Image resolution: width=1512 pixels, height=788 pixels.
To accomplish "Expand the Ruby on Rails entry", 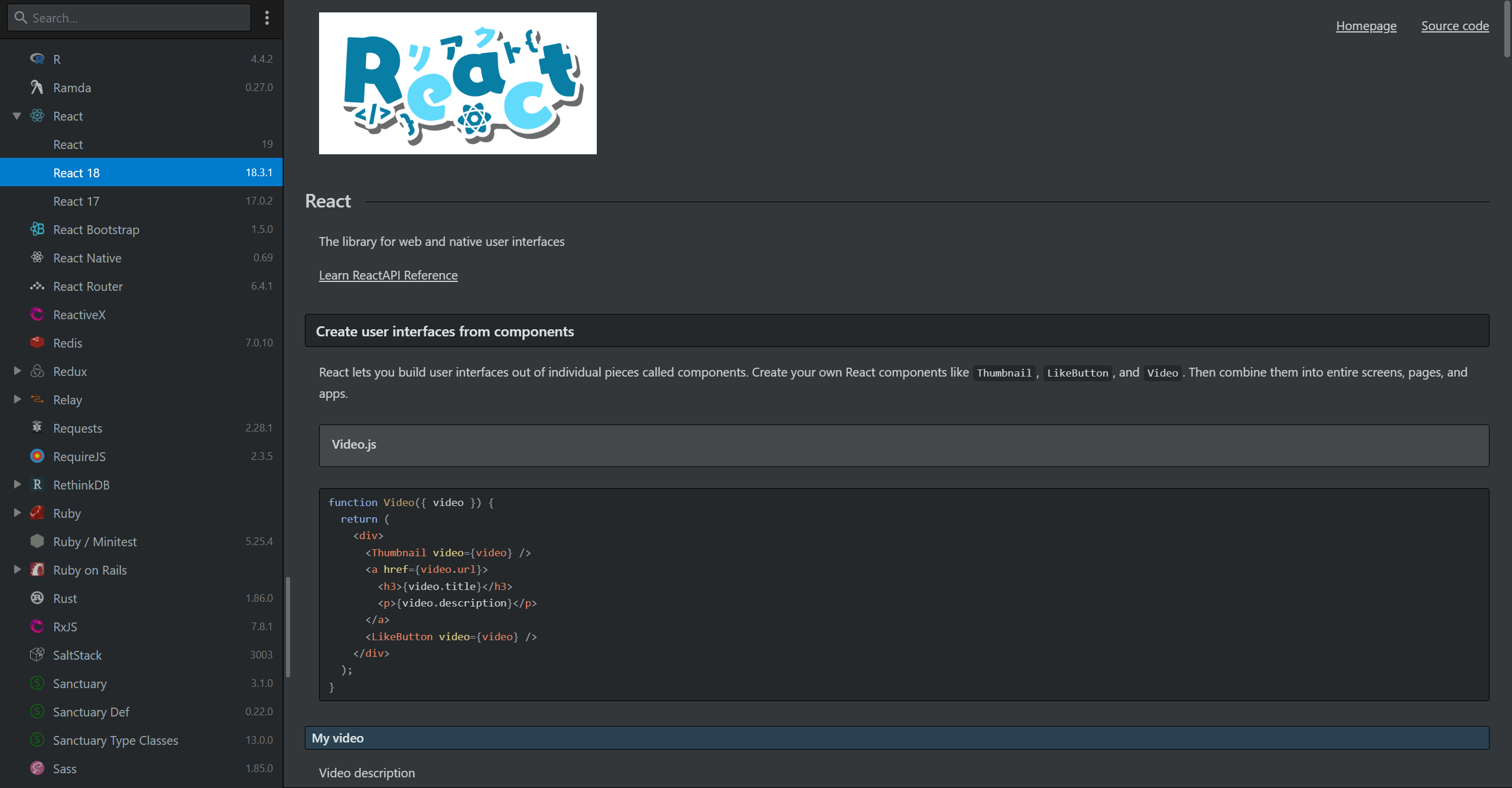I will point(17,570).
